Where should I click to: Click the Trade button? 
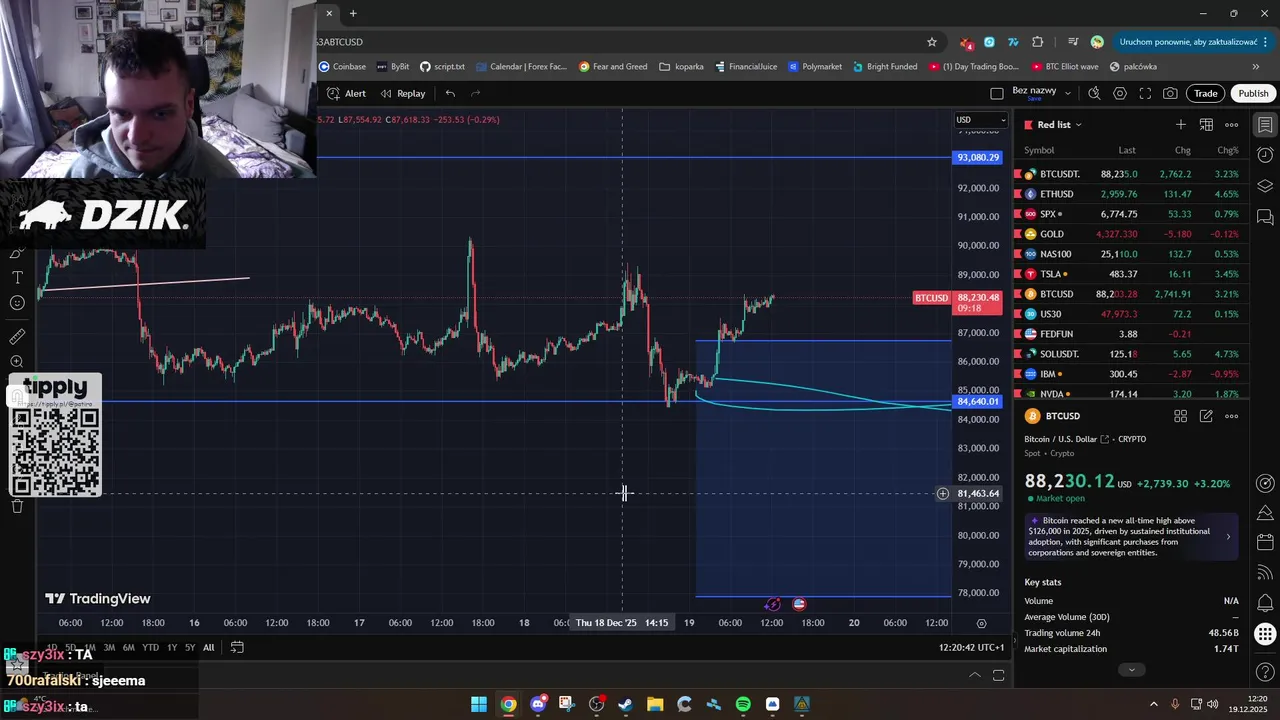click(1206, 93)
